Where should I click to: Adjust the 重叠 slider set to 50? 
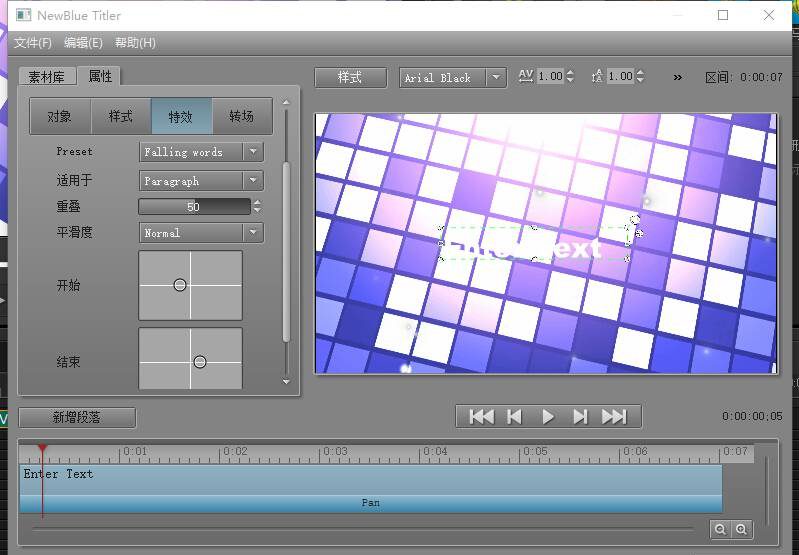(194, 207)
